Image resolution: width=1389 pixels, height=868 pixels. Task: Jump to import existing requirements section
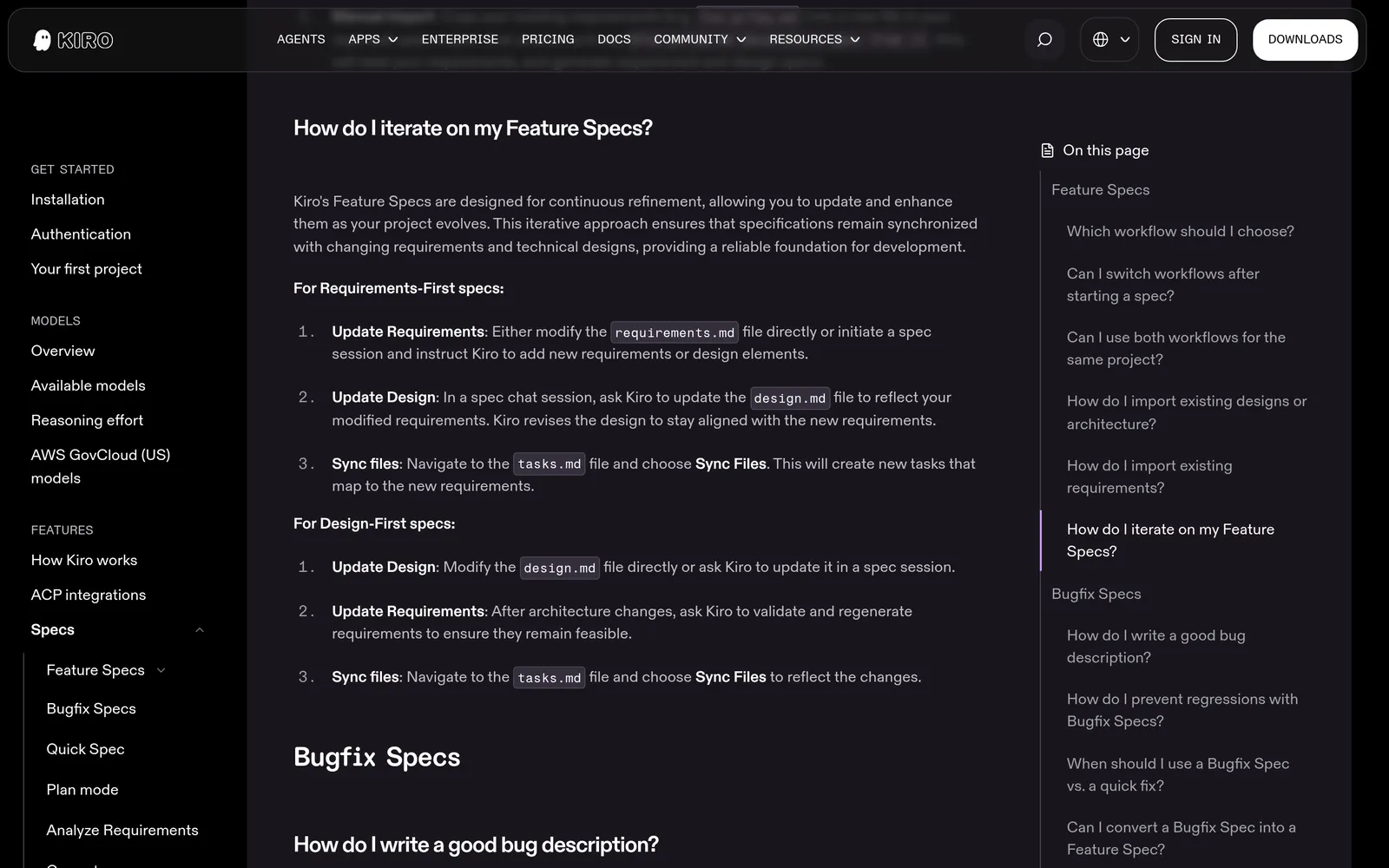1149,477
